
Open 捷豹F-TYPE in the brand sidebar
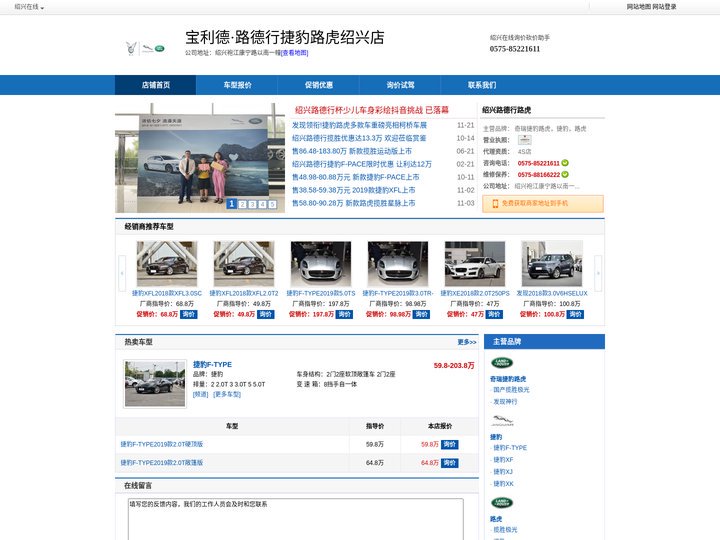tap(510, 448)
